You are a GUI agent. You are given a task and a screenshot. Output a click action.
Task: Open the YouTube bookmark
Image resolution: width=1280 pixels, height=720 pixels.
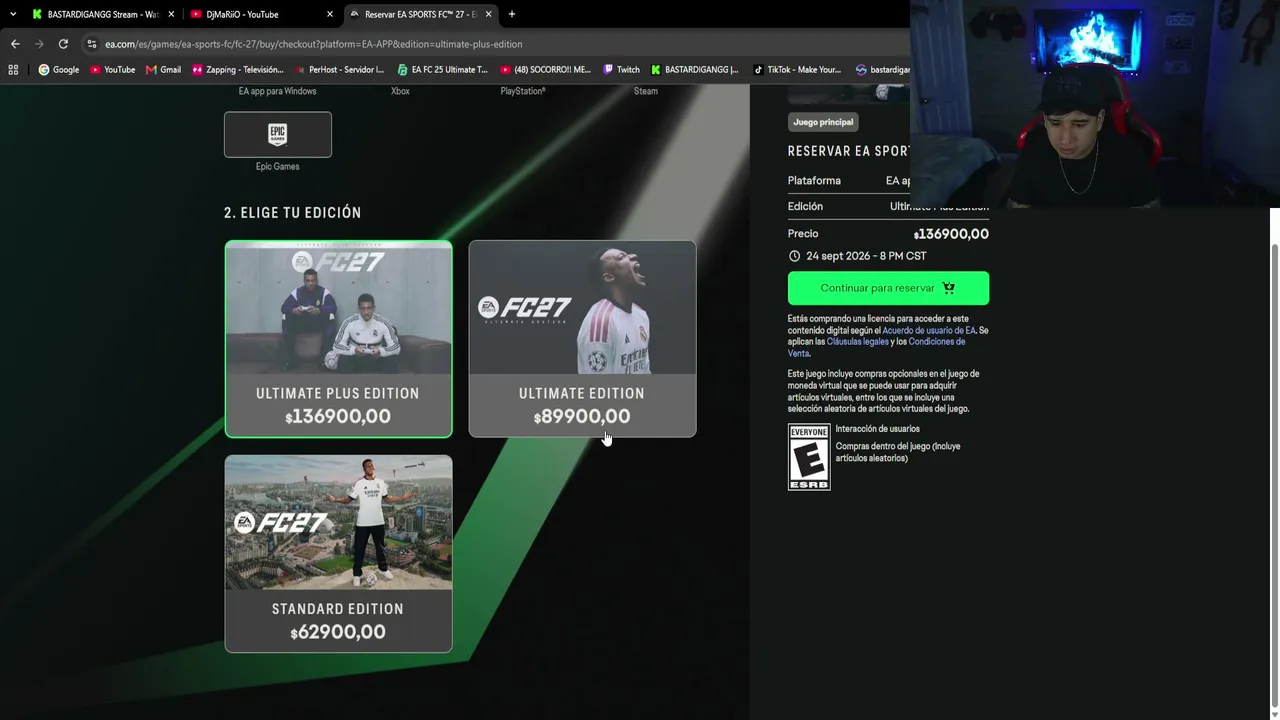tap(112, 70)
